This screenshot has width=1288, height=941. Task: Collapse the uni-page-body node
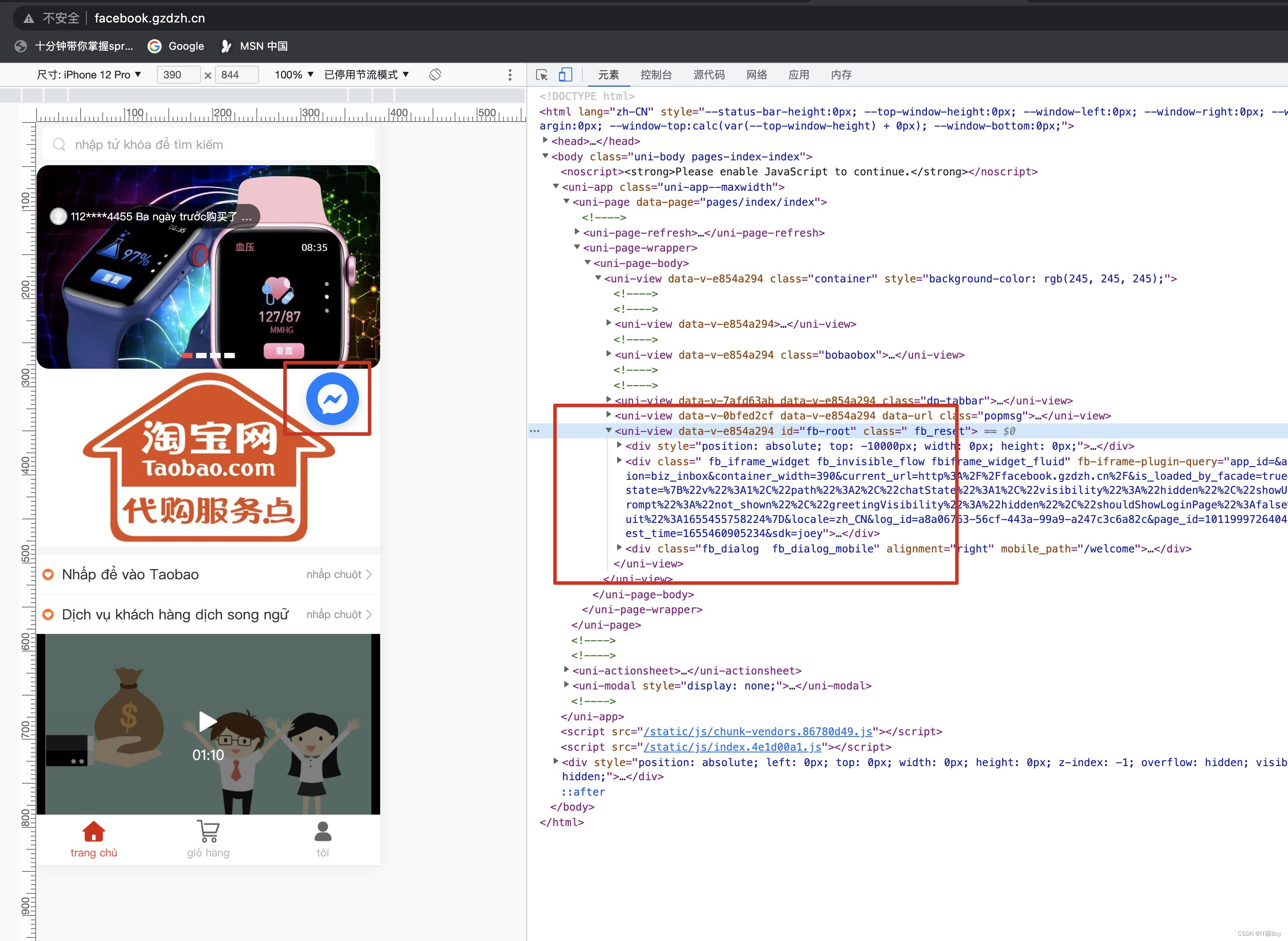(x=588, y=263)
